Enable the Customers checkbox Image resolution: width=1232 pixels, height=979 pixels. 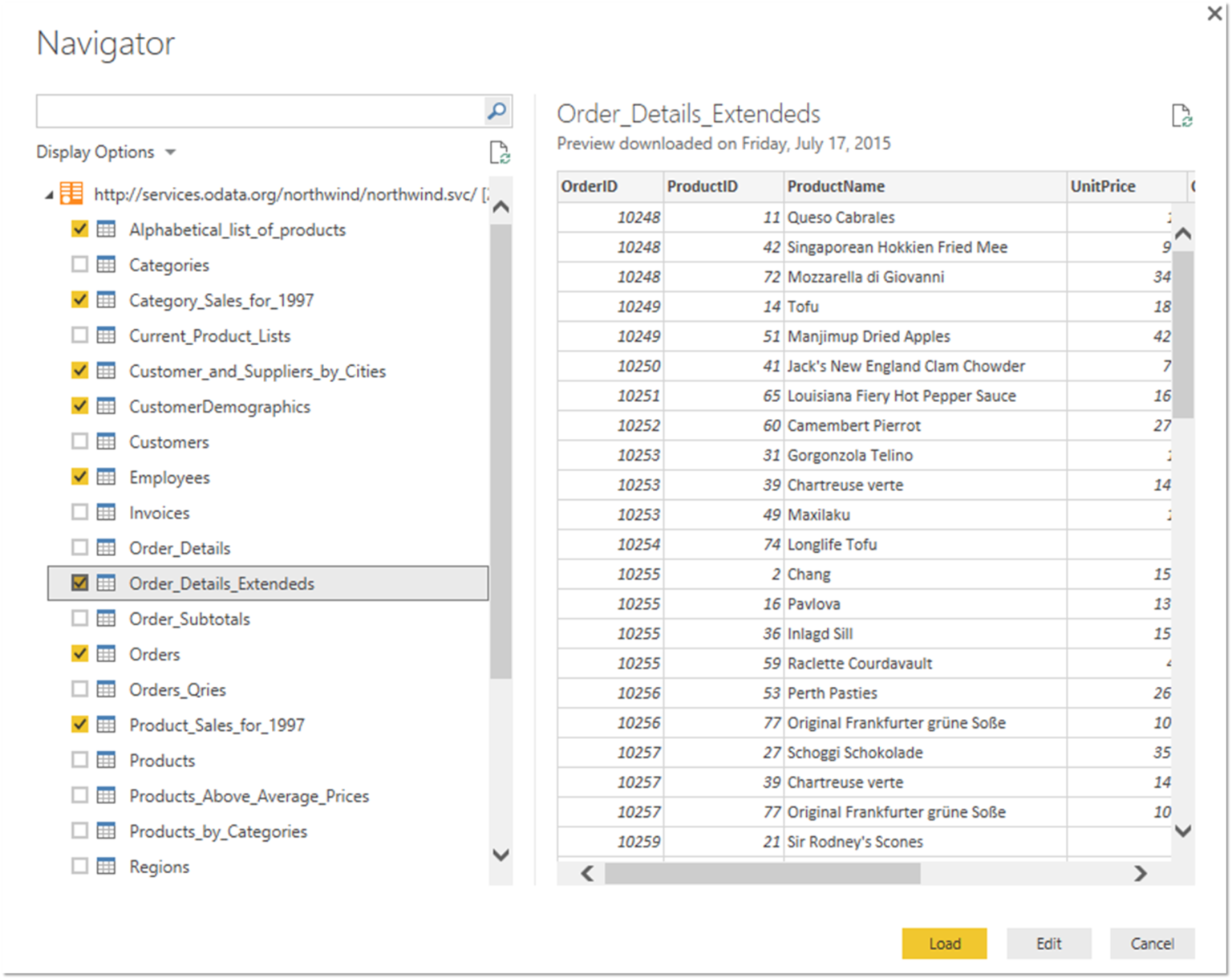coord(79,441)
